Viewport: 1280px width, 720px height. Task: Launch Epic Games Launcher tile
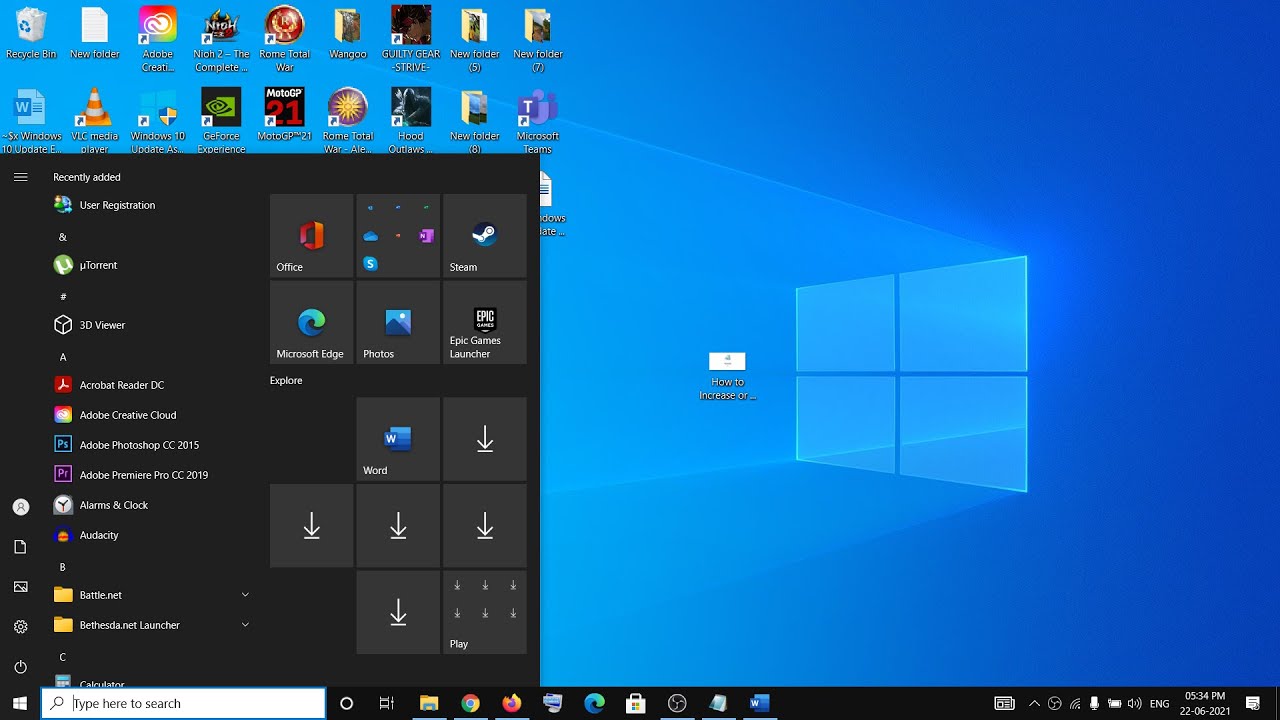tap(484, 322)
